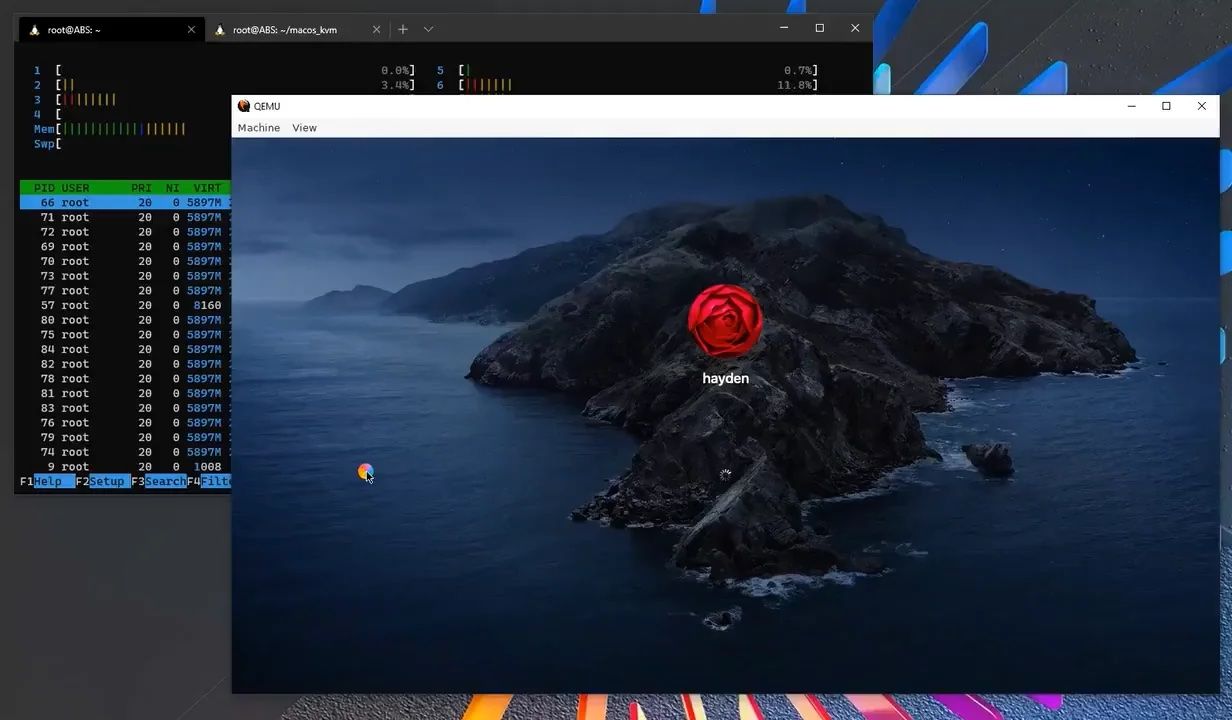This screenshot has height=720, width=1232.
Task: Maximize the terminal window
Action: coord(820,28)
